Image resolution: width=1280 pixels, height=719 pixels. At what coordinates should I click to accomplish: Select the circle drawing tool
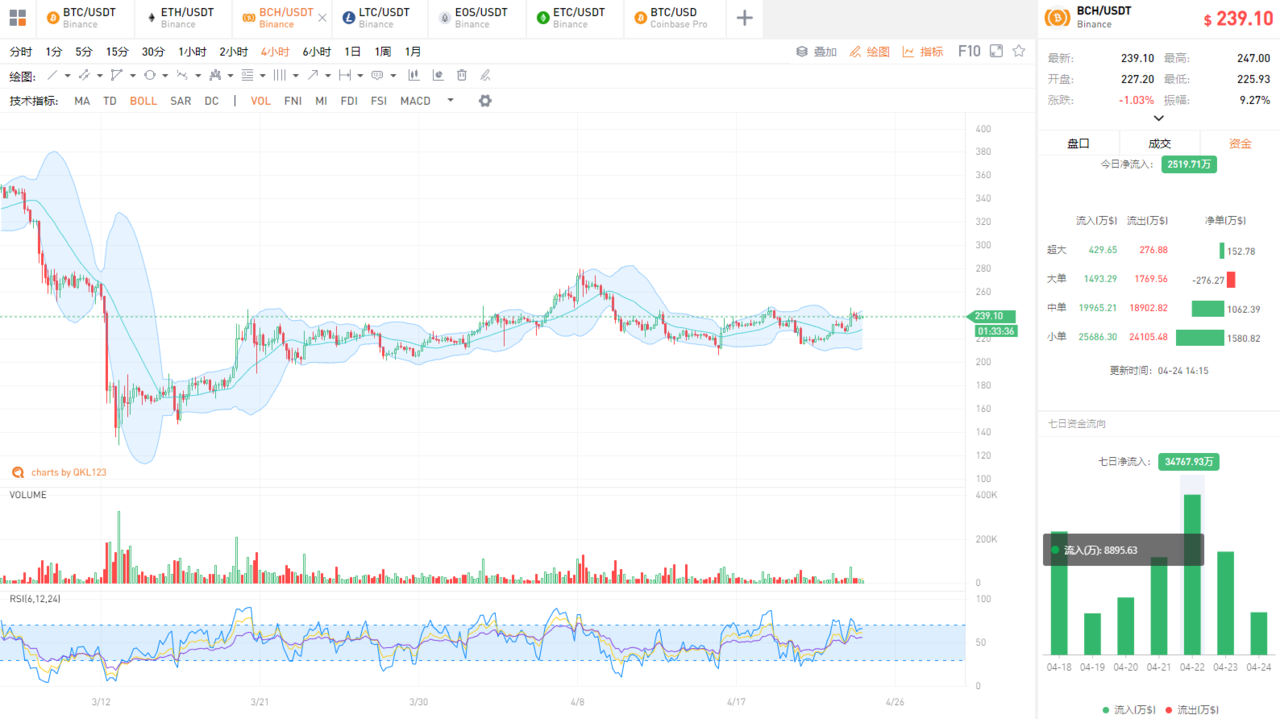click(x=149, y=75)
